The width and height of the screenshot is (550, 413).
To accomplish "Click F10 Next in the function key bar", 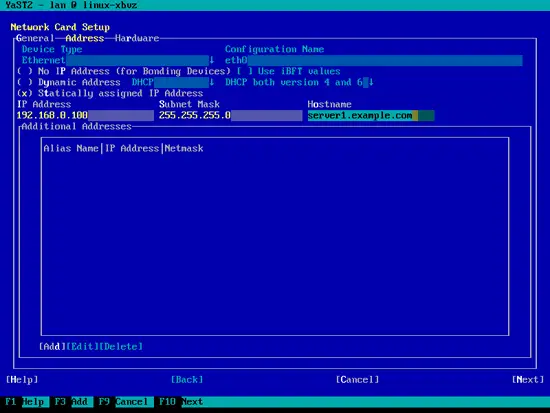I will [181, 402].
